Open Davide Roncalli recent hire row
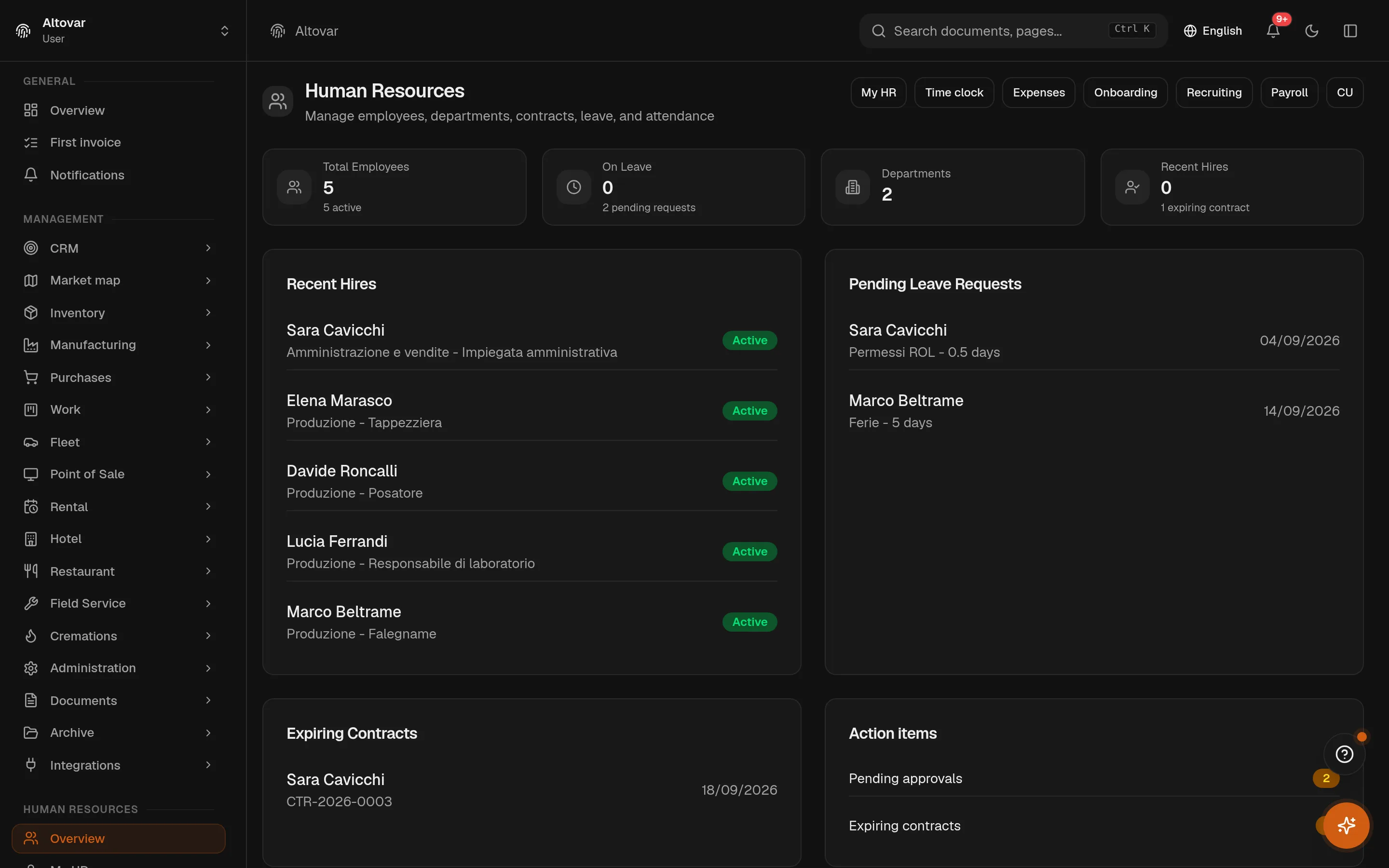The image size is (1389, 868). pyautogui.click(x=531, y=481)
